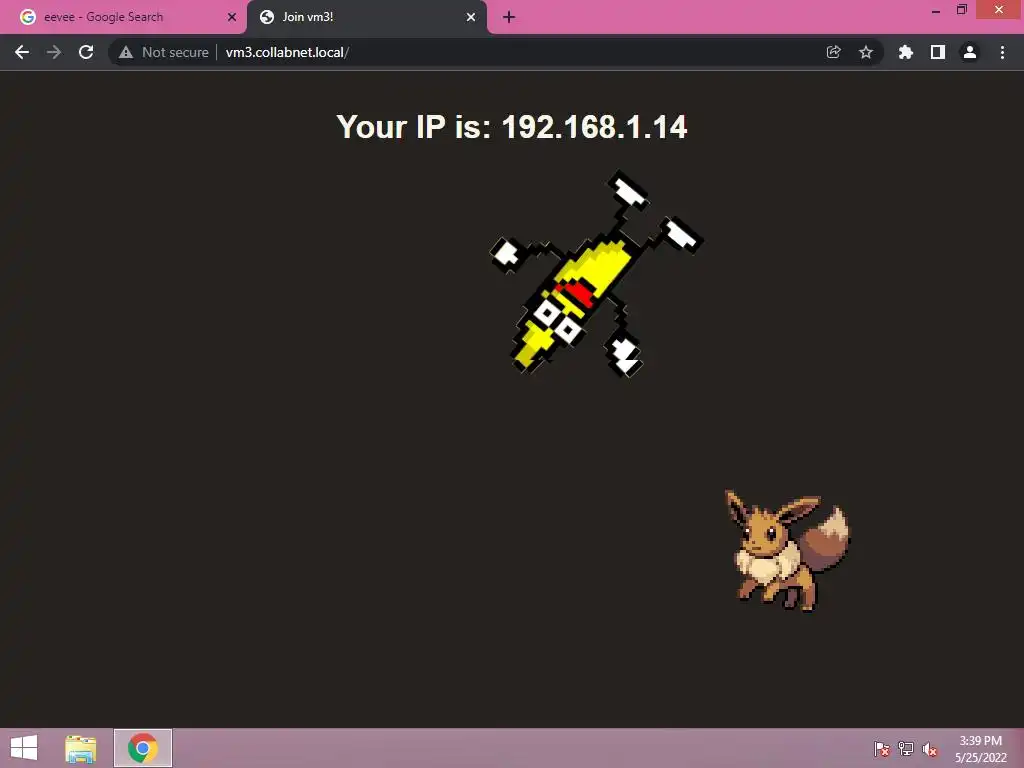Open network status tray icon
This screenshot has height=768, width=1024.
[x=906, y=749]
